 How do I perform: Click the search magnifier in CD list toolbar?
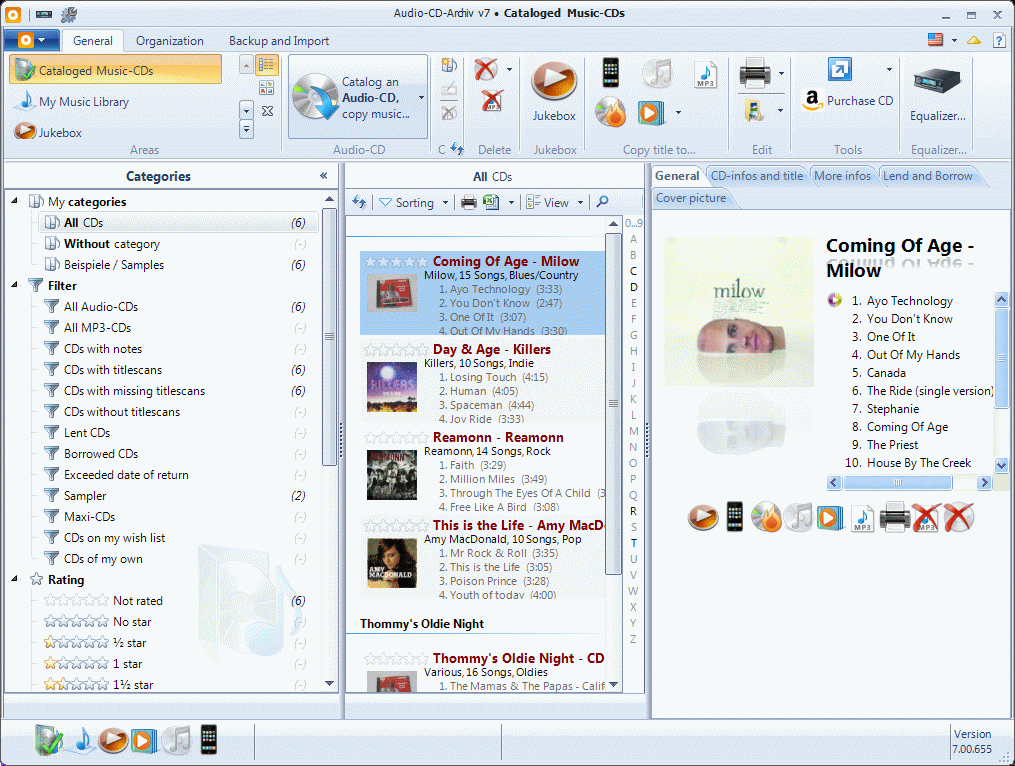(602, 202)
